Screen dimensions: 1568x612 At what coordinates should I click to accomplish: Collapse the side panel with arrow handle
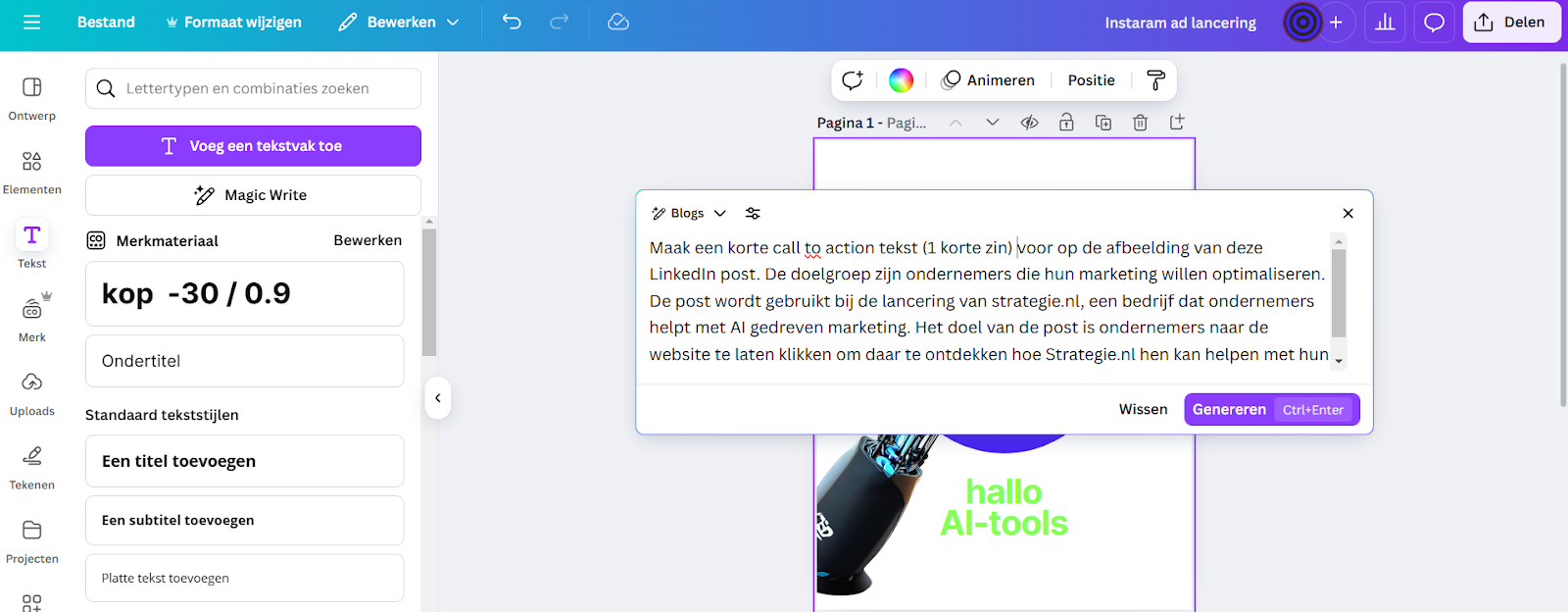[438, 398]
